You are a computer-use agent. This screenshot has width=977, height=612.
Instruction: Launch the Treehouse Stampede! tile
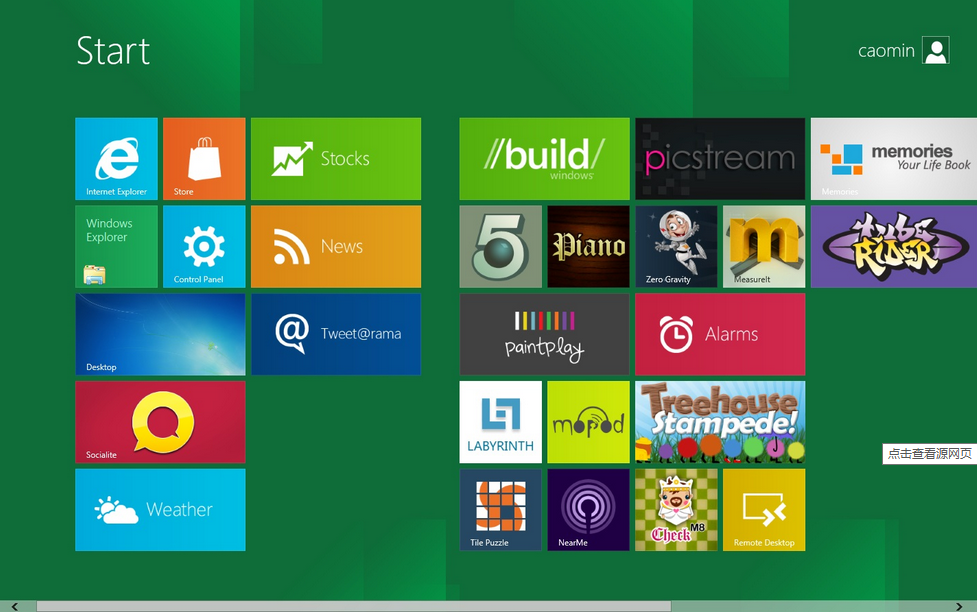(x=720, y=422)
